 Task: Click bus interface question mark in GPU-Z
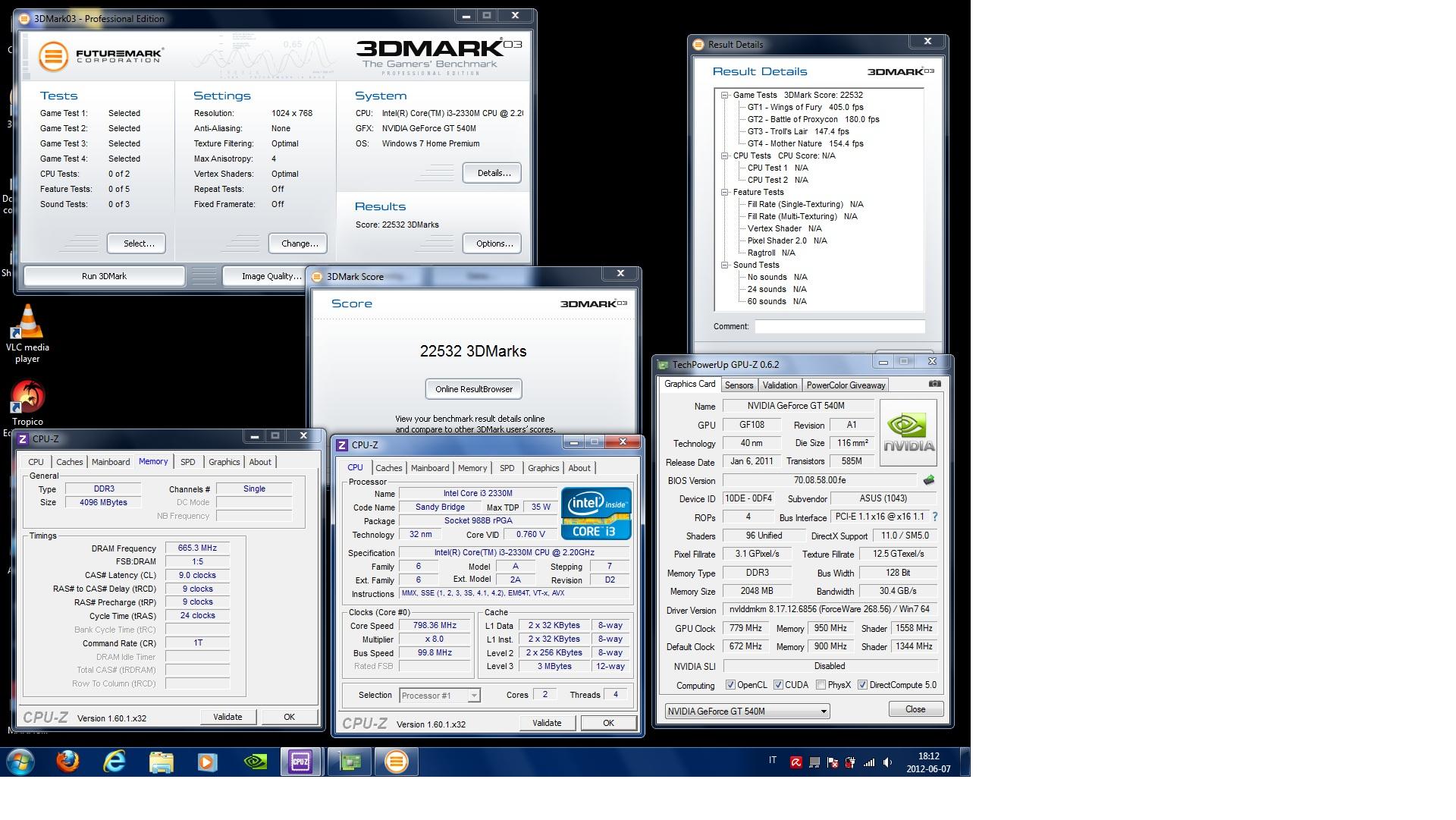[934, 517]
